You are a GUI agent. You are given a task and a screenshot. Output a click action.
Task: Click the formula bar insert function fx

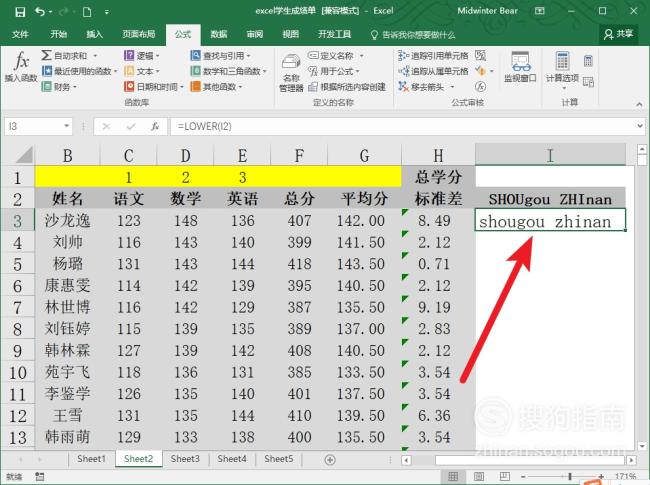coord(155,126)
